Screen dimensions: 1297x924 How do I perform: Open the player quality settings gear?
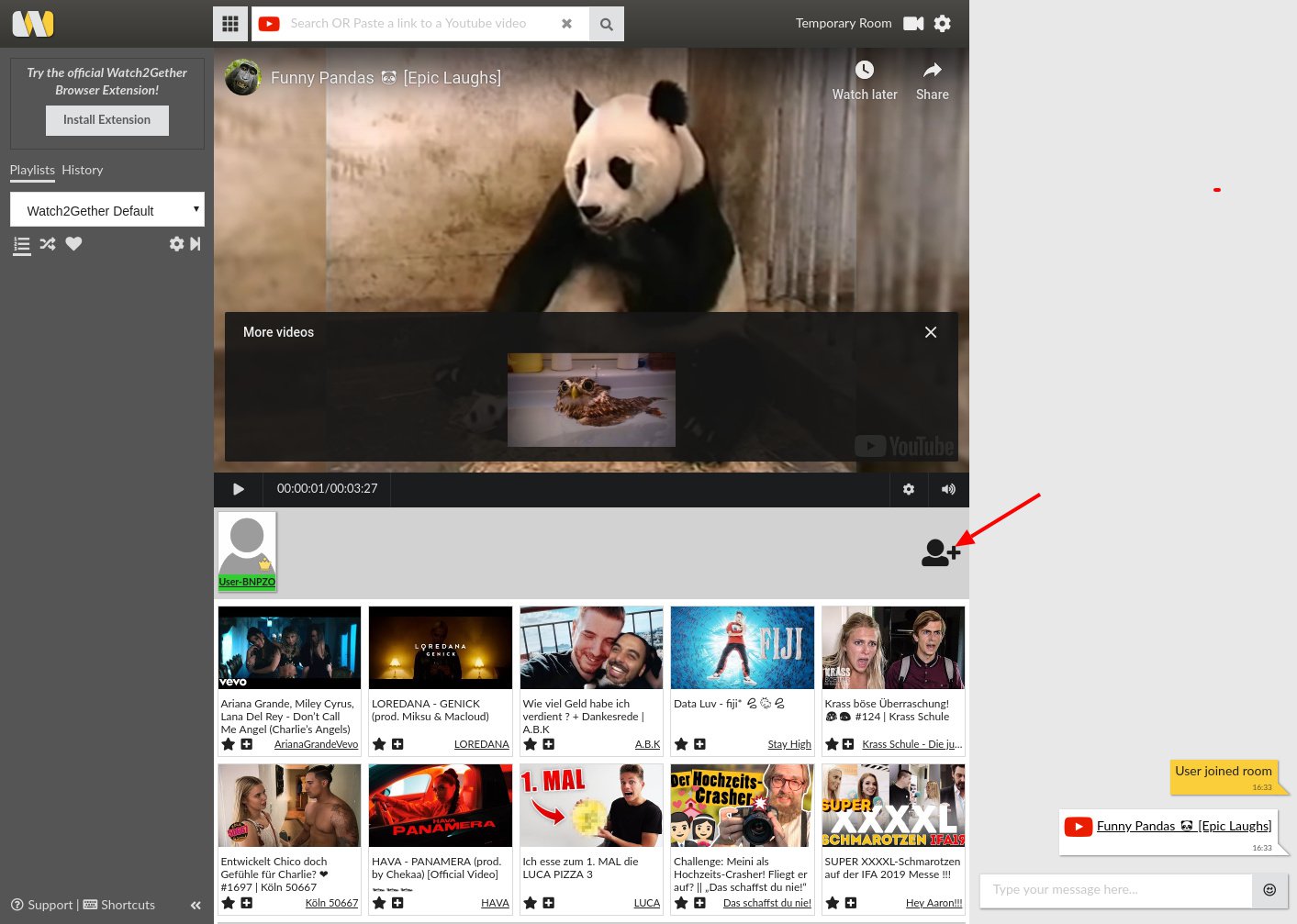908,489
